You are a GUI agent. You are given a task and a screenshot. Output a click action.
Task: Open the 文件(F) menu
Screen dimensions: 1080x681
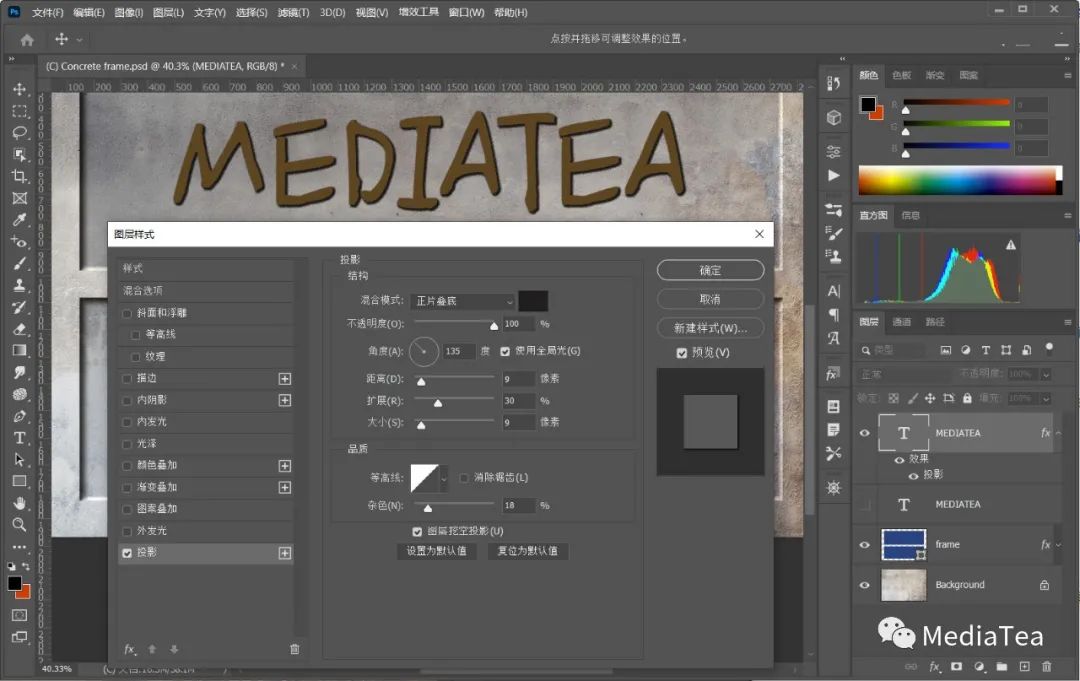pyautogui.click(x=48, y=12)
